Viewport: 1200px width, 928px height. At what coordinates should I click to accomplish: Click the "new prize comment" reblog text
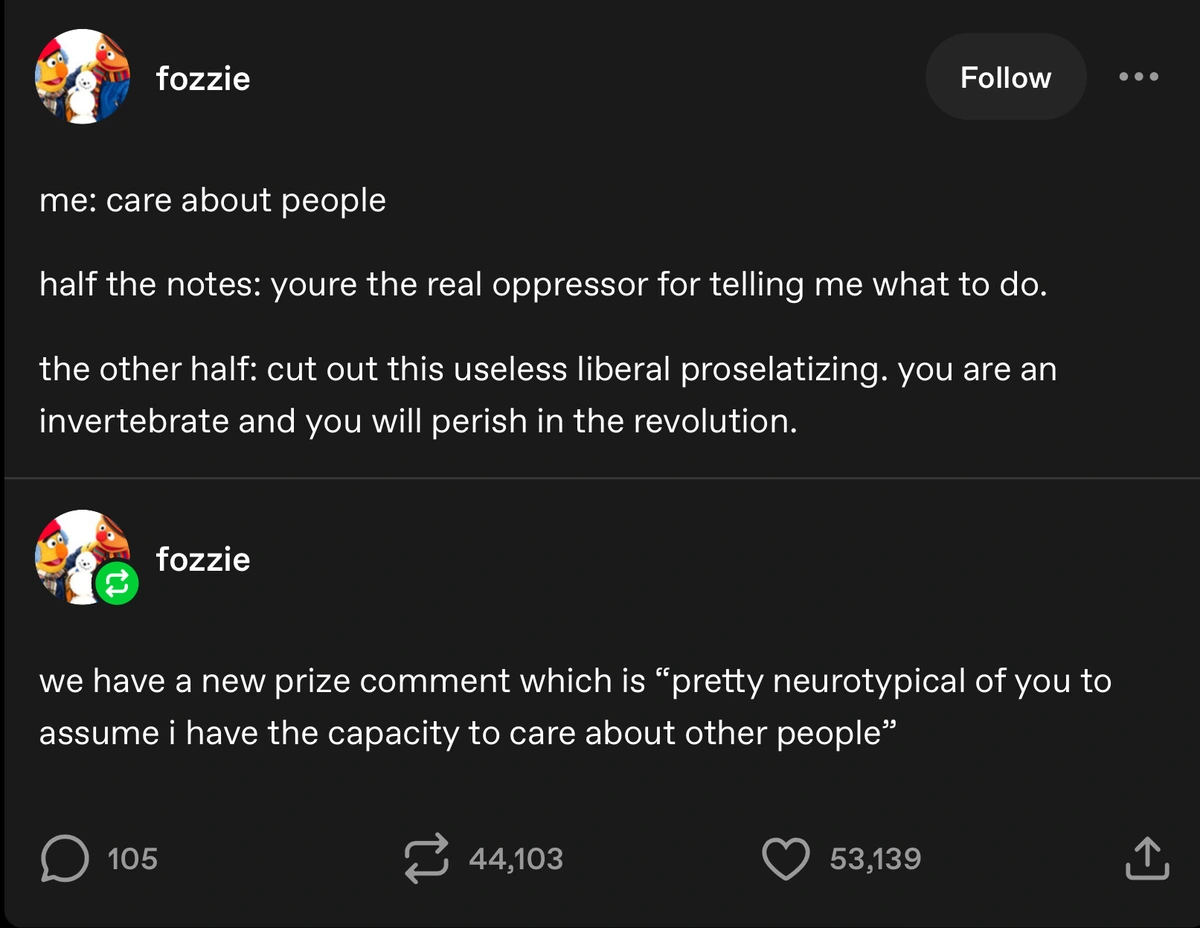(575, 707)
